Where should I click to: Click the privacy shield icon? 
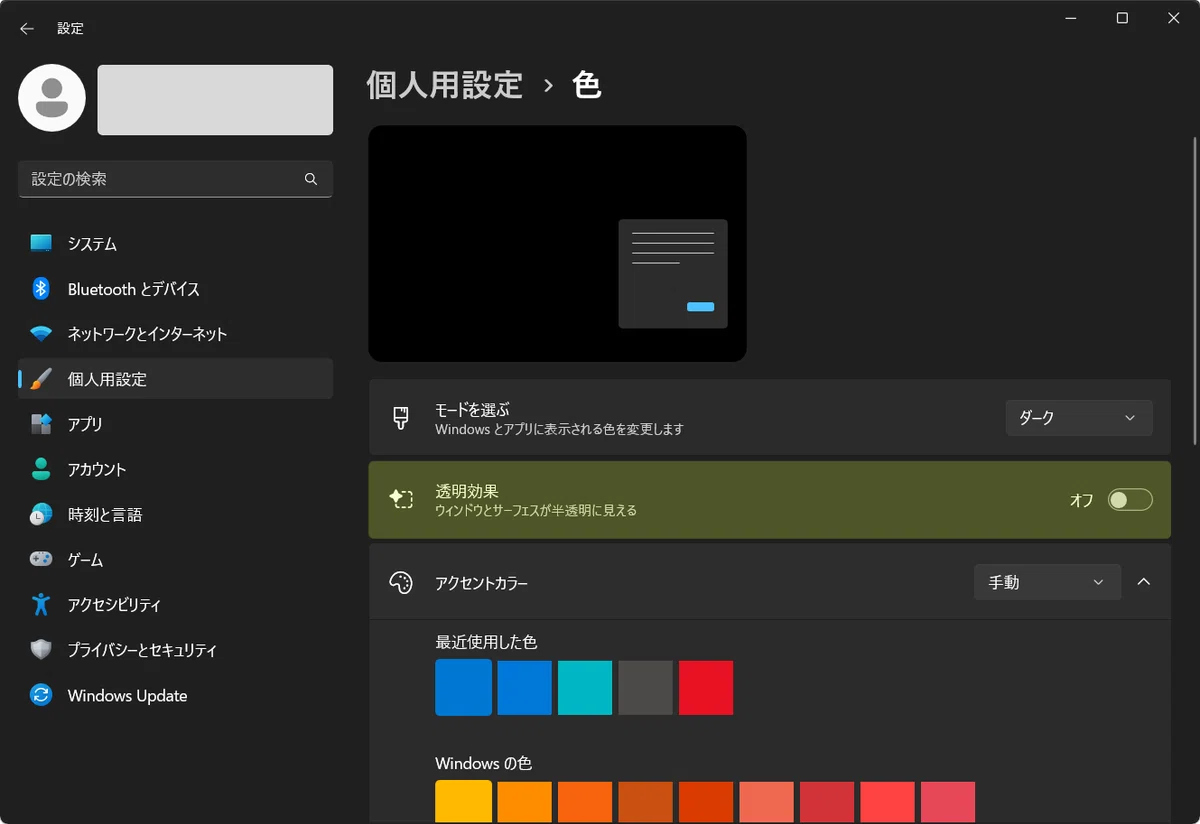tap(41, 650)
